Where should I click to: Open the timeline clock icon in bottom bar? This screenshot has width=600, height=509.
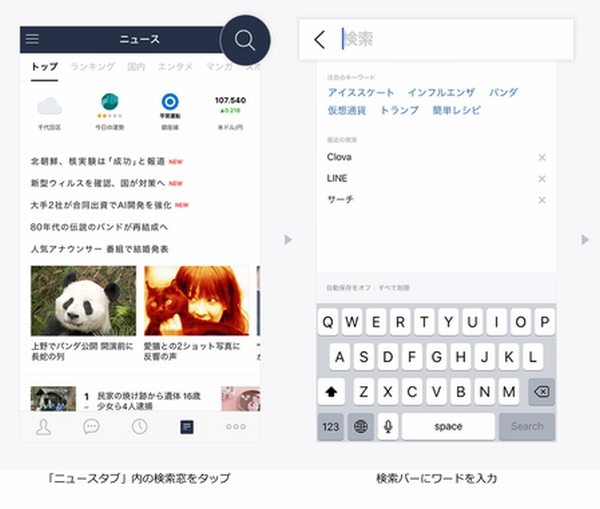pos(139,426)
